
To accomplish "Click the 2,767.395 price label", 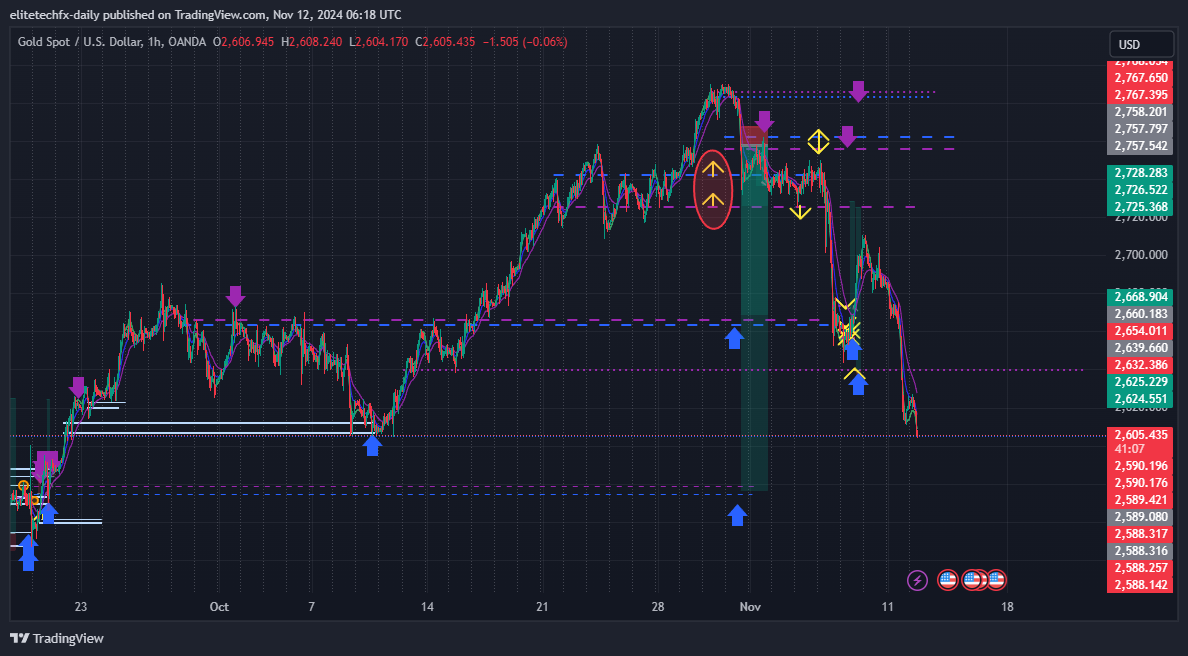I will click(1141, 95).
